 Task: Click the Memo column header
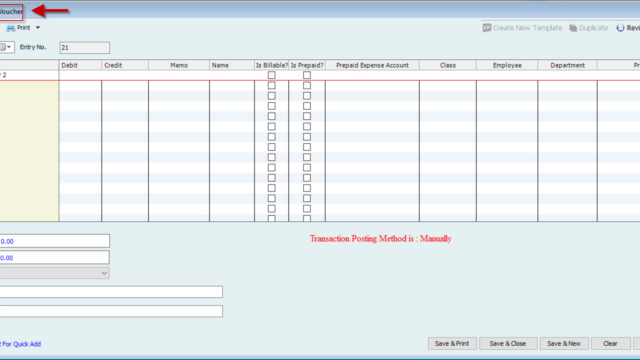pyautogui.click(x=179, y=65)
